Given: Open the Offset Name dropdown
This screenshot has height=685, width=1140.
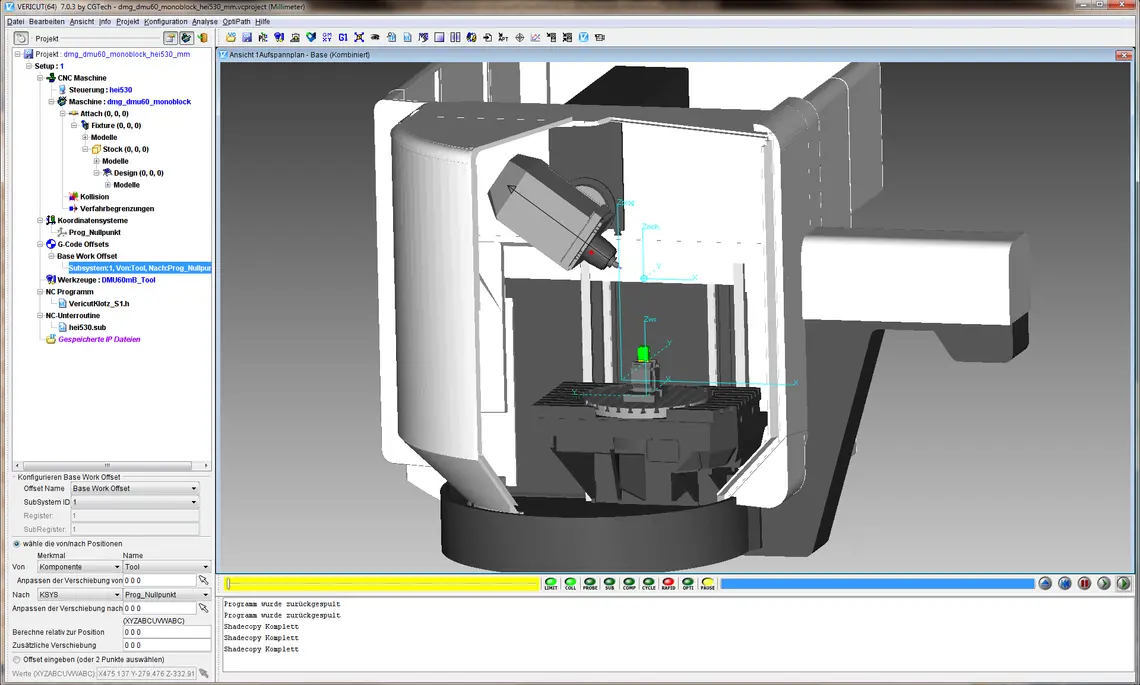Looking at the screenshot, I should [x=135, y=489].
